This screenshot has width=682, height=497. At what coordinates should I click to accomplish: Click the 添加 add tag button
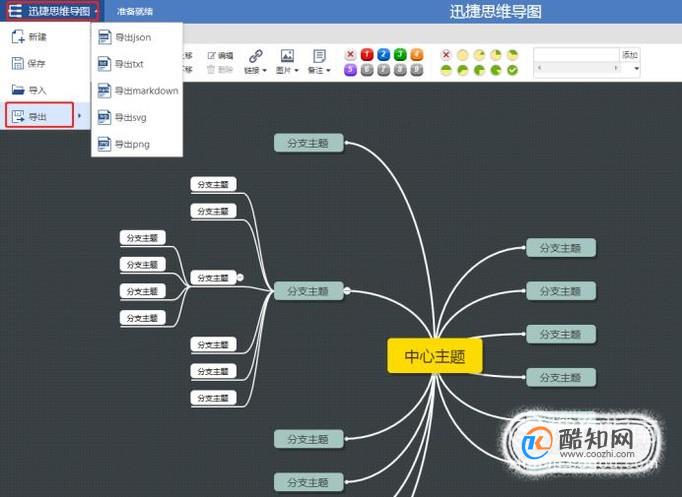(x=629, y=55)
